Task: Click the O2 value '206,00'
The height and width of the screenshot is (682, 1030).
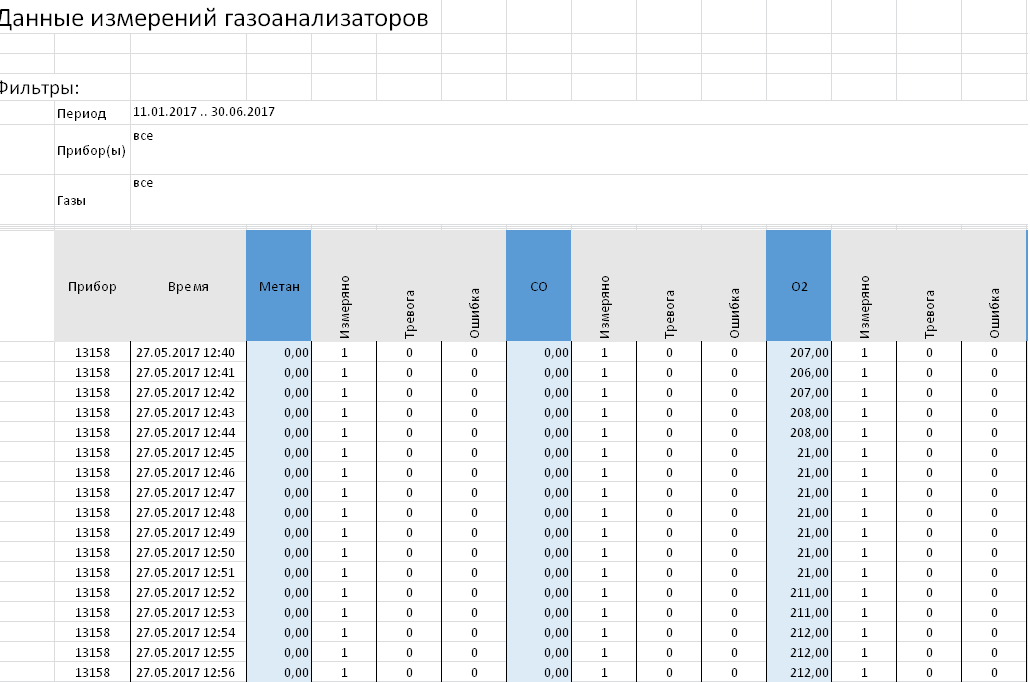Action: [809, 372]
